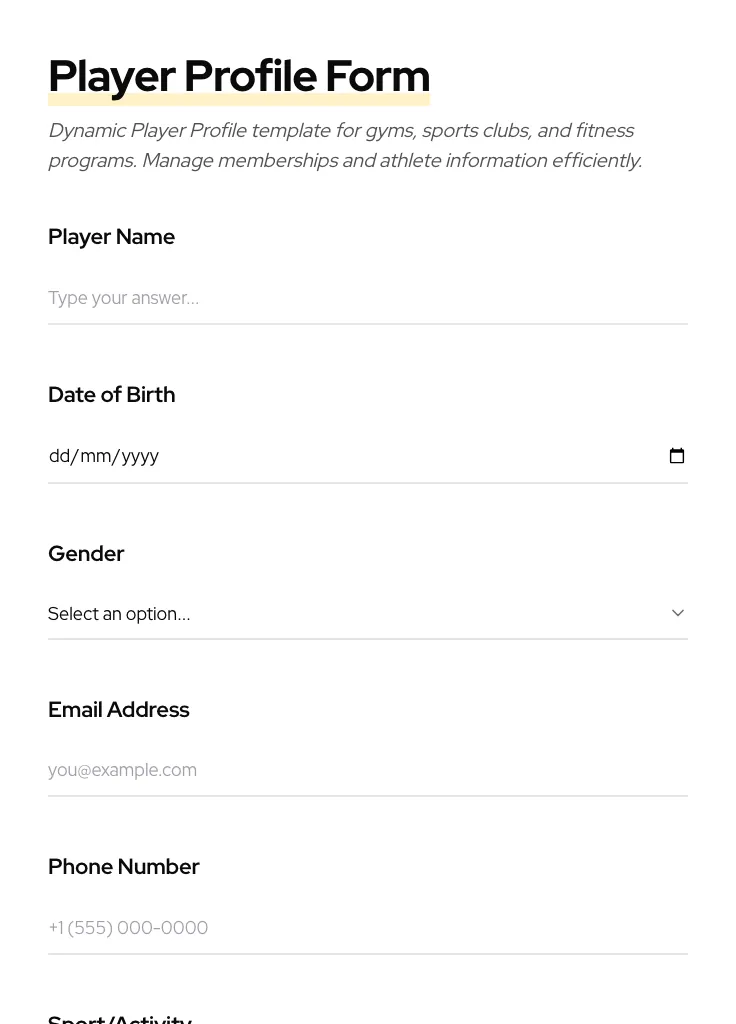Screen dimensions: 736x1024
Task: Click the '+1 (555) 000-0000' placeholder text
Action: (128, 928)
